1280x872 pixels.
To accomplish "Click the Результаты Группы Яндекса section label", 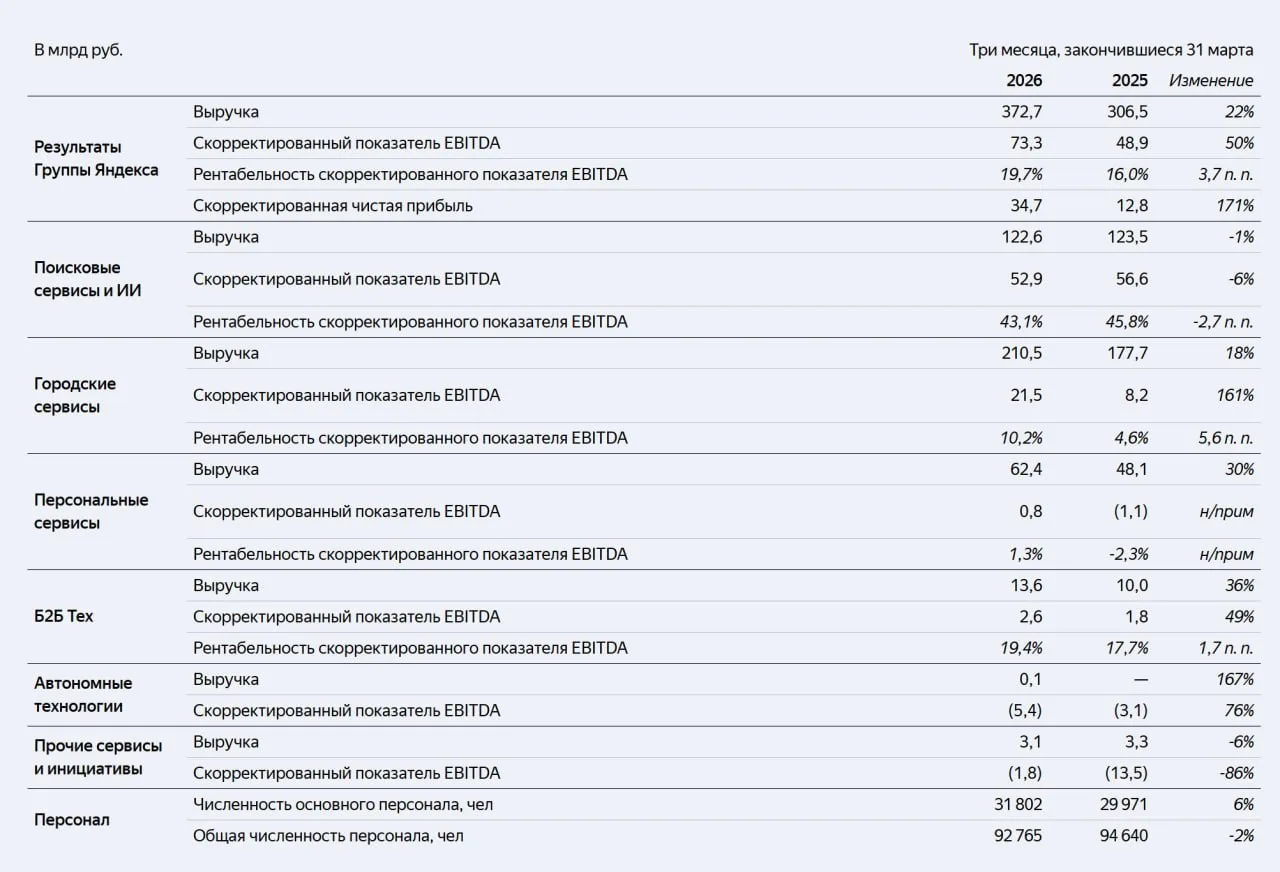I will pyautogui.click(x=96, y=159).
